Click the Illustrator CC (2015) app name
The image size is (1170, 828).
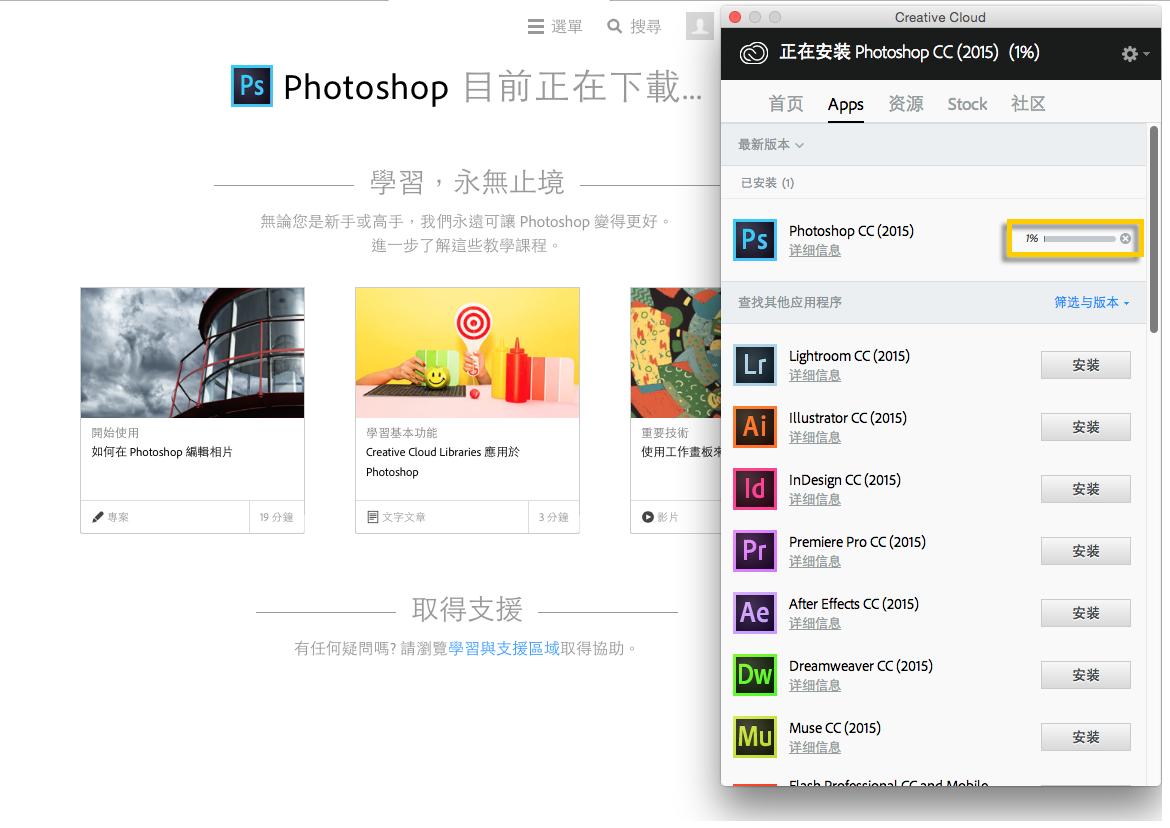(x=848, y=418)
